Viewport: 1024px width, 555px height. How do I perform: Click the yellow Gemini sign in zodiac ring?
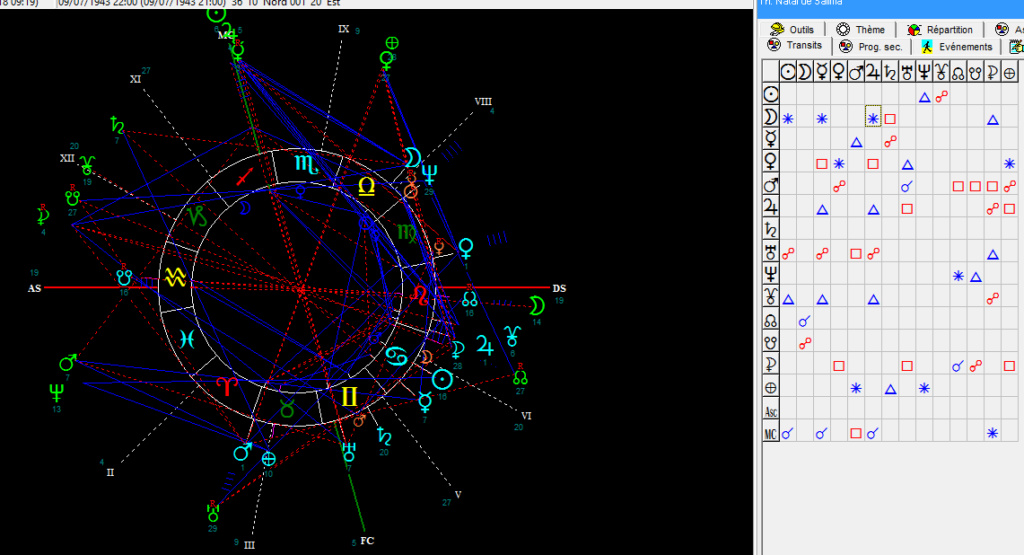point(349,397)
